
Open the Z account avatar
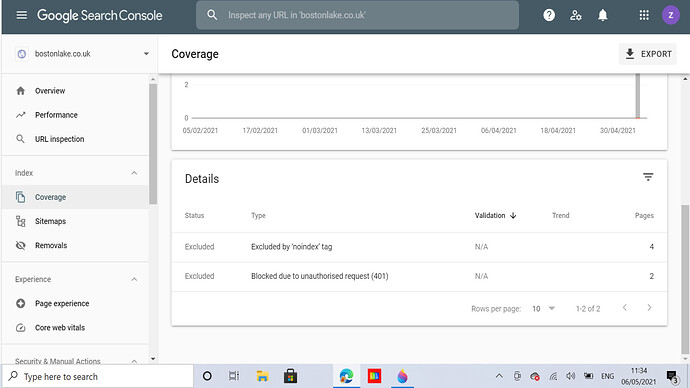[x=671, y=15]
